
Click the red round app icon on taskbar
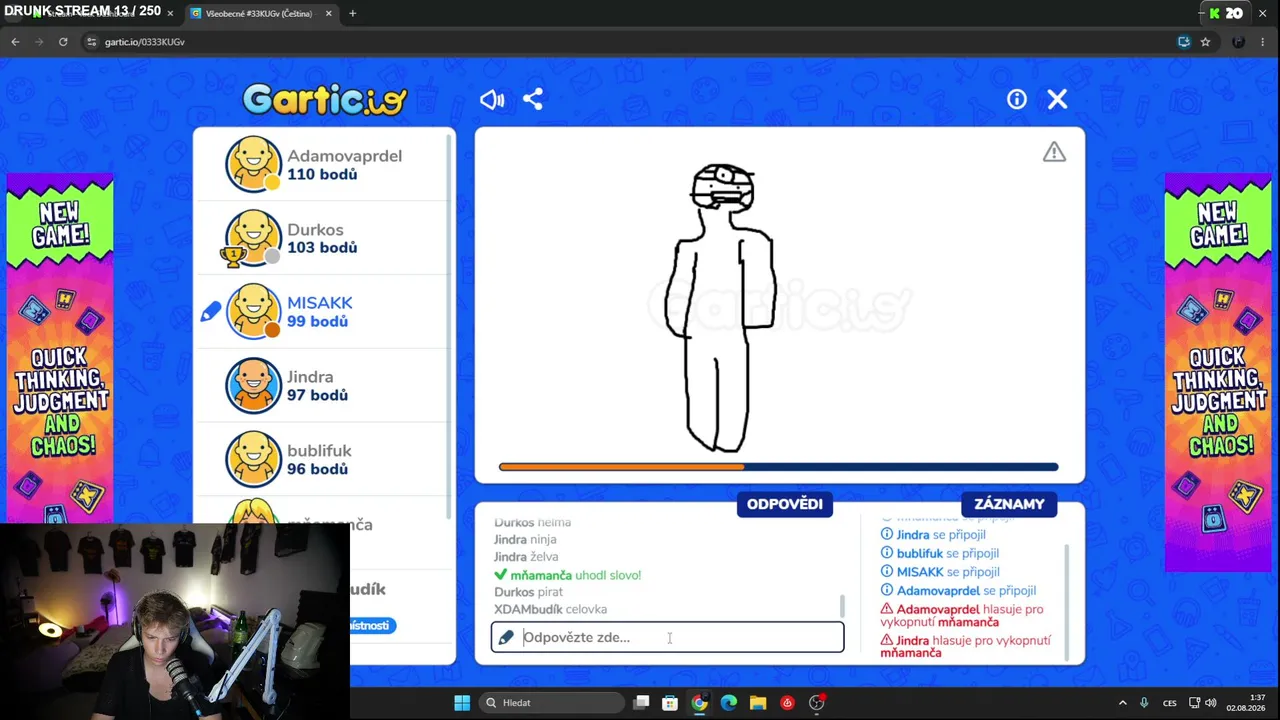point(787,702)
